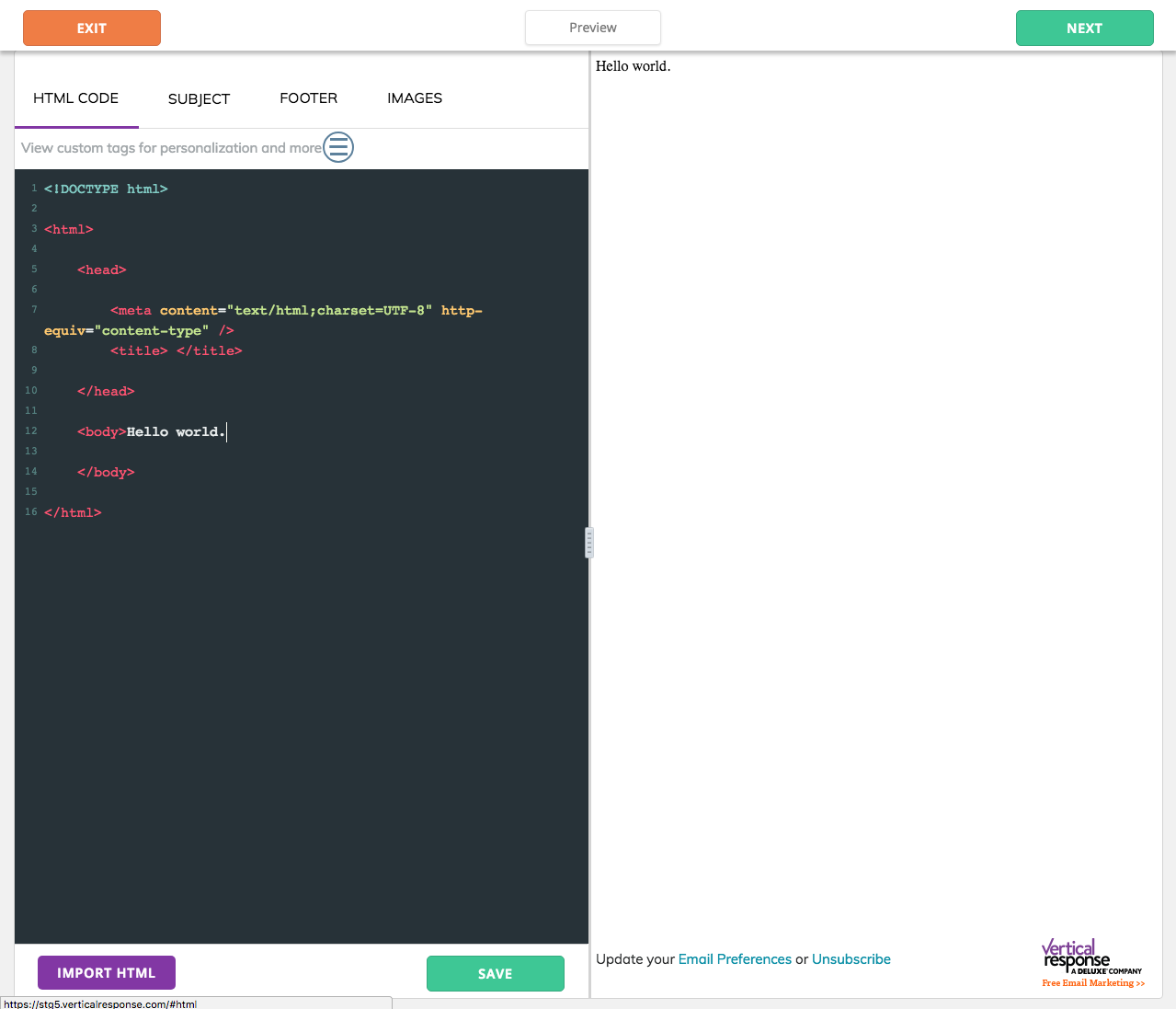Switch to the HTML CODE tab
Viewport: 1176px width, 1009px height.
76,98
